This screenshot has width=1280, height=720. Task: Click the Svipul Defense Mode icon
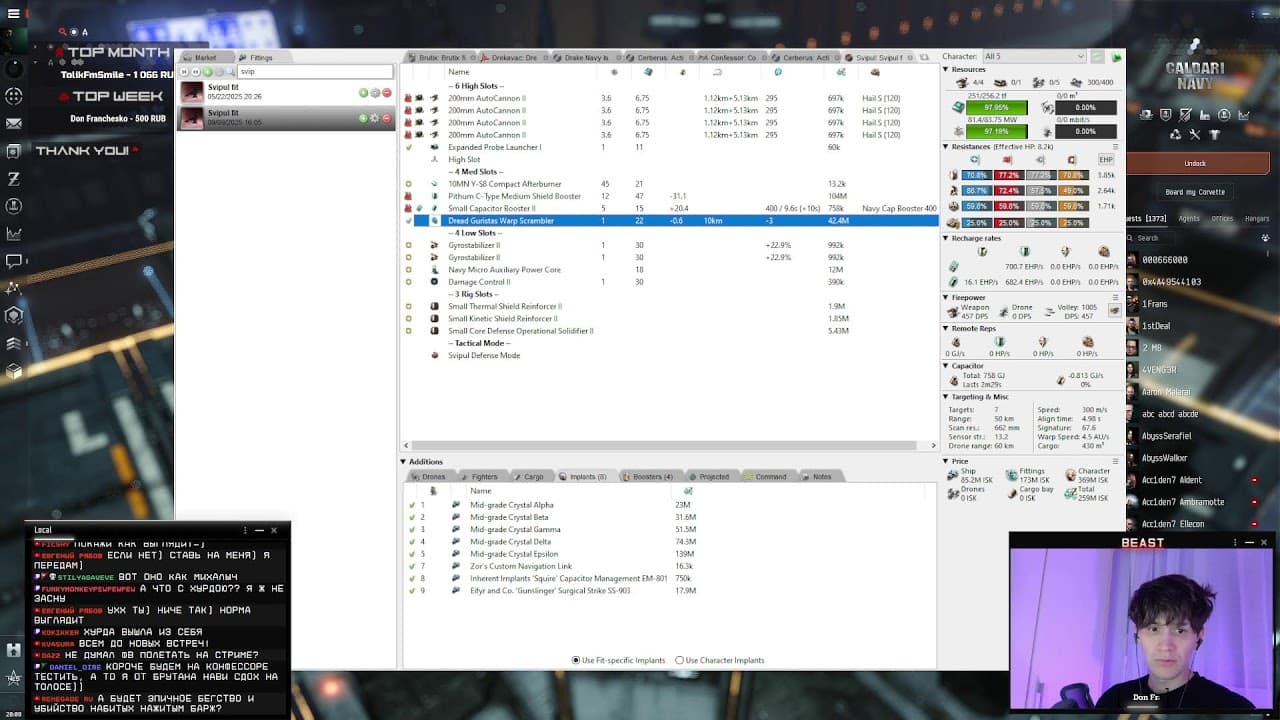434,355
